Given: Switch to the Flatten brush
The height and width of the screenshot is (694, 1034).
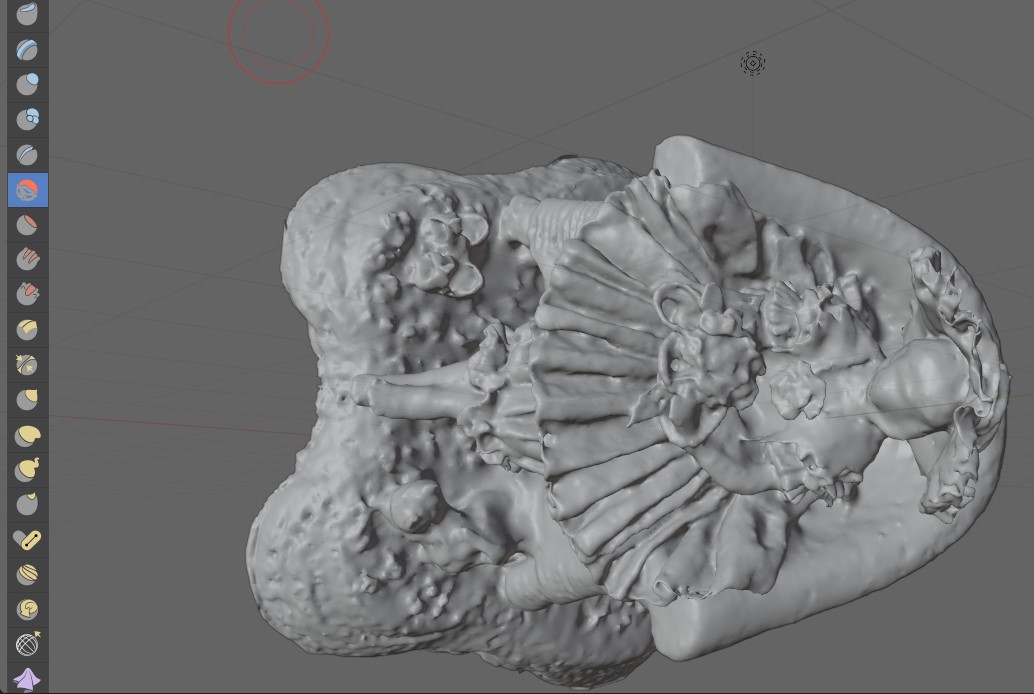Looking at the screenshot, I should click(x=27, y=225).
